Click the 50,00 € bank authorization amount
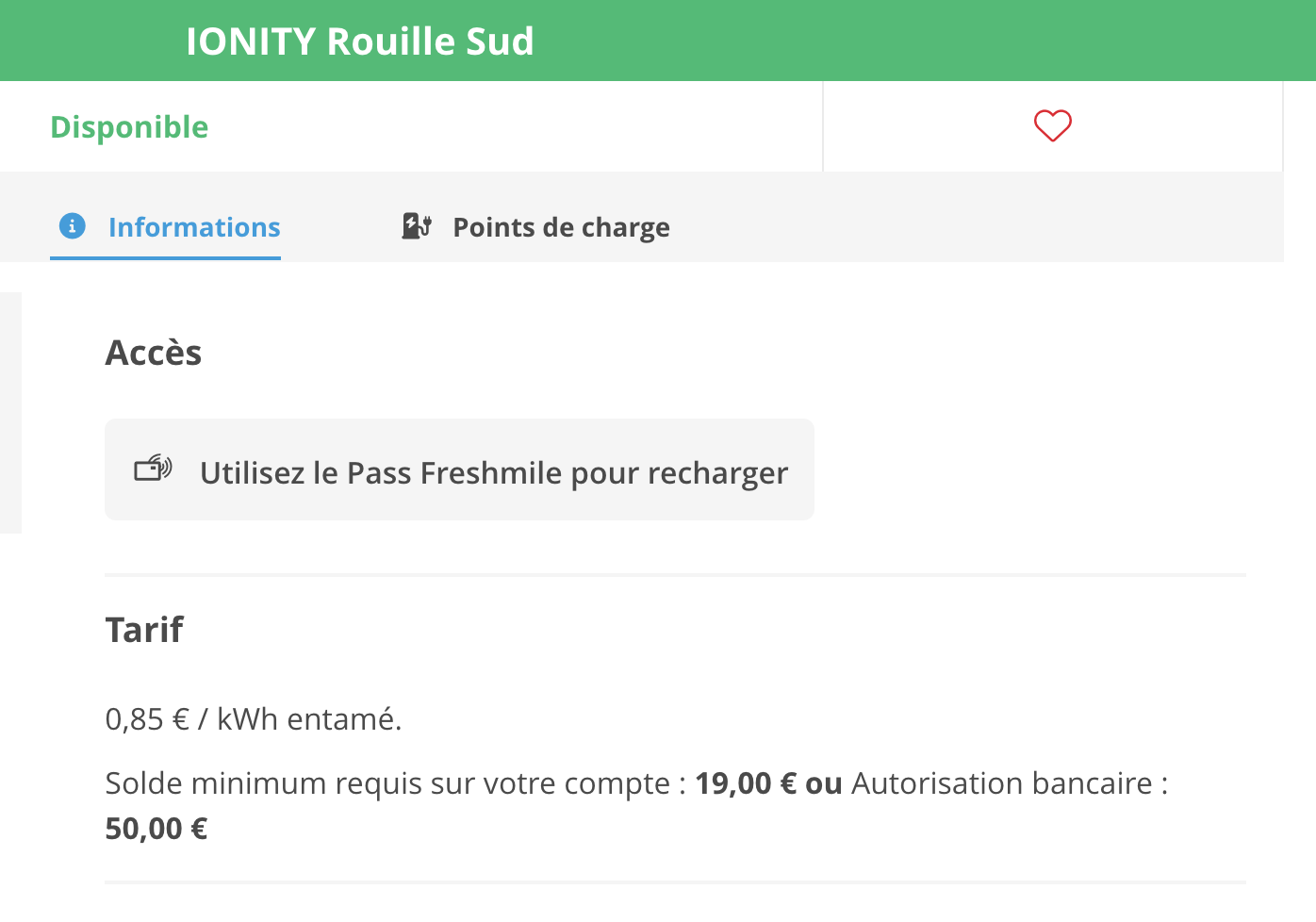The width and height of the screenshot is (1316, 922). click(156, 829)
